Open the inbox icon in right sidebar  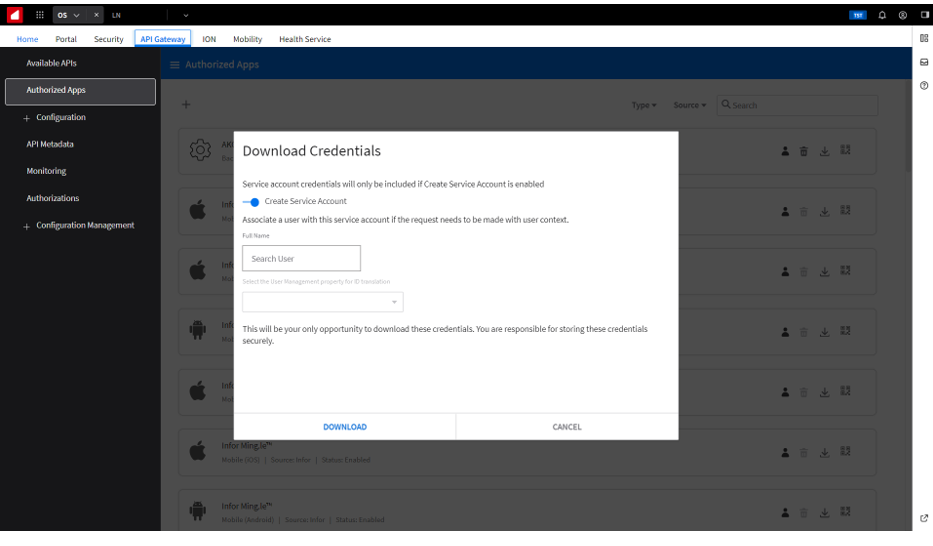(924, 62)
